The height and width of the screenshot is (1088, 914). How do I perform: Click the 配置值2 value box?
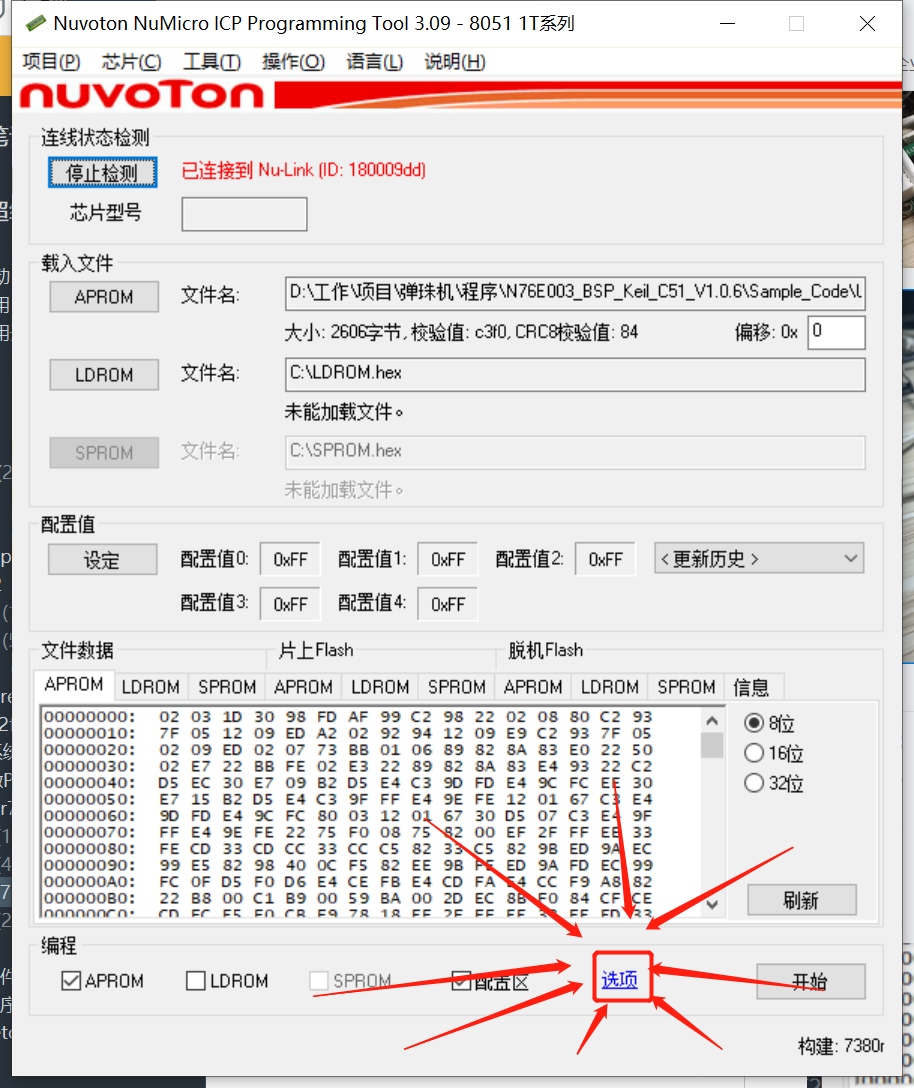click(605, 559)
